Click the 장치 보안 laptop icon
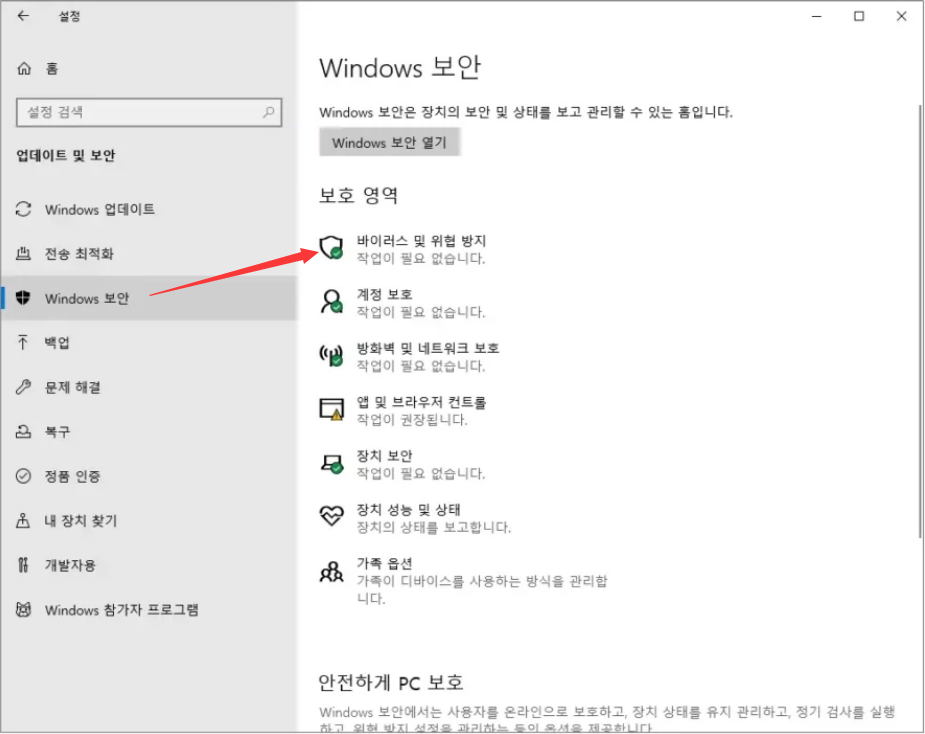 pos(332,463)
